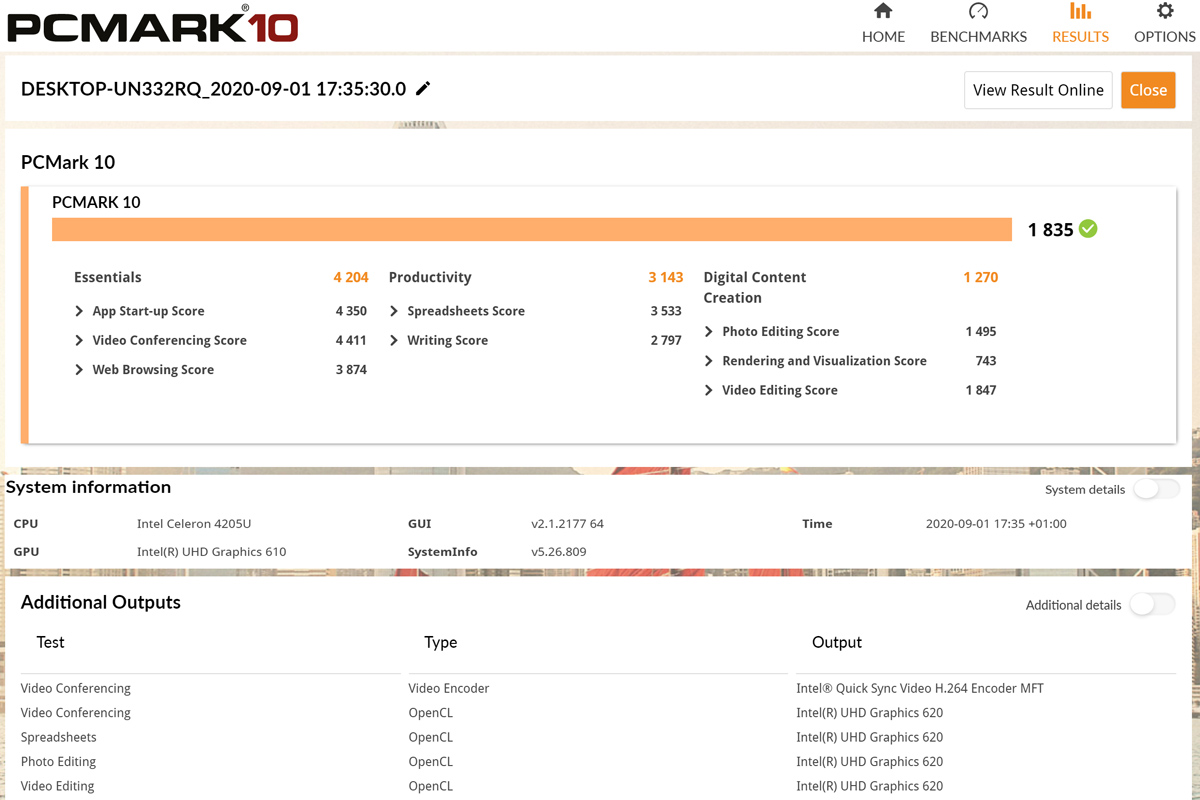1200x800 pixels.
Task: Toggle the System details switch
Action: tap(1156, 489)
